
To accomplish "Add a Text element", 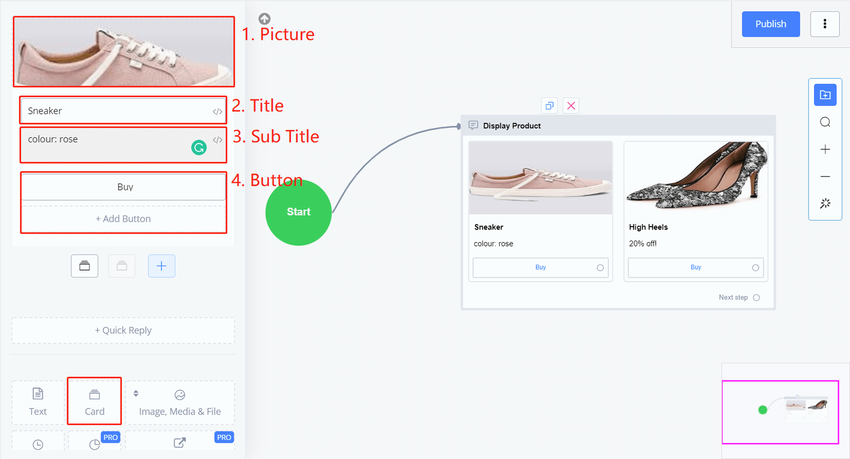I will pyautogui.click(x=38, y=402).
